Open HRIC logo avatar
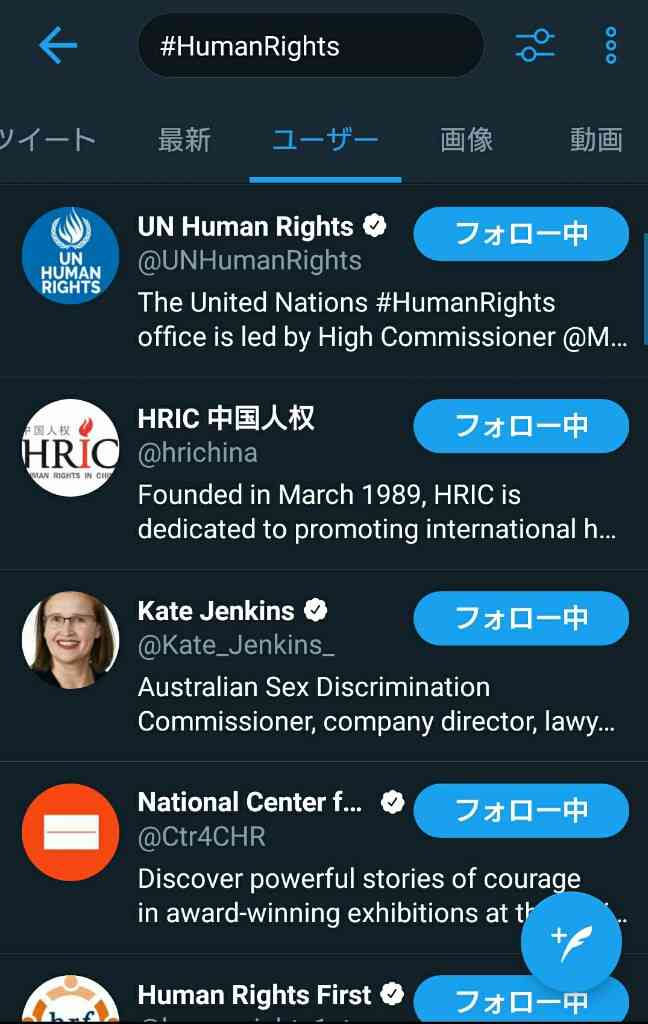 (x=71, y=447)
